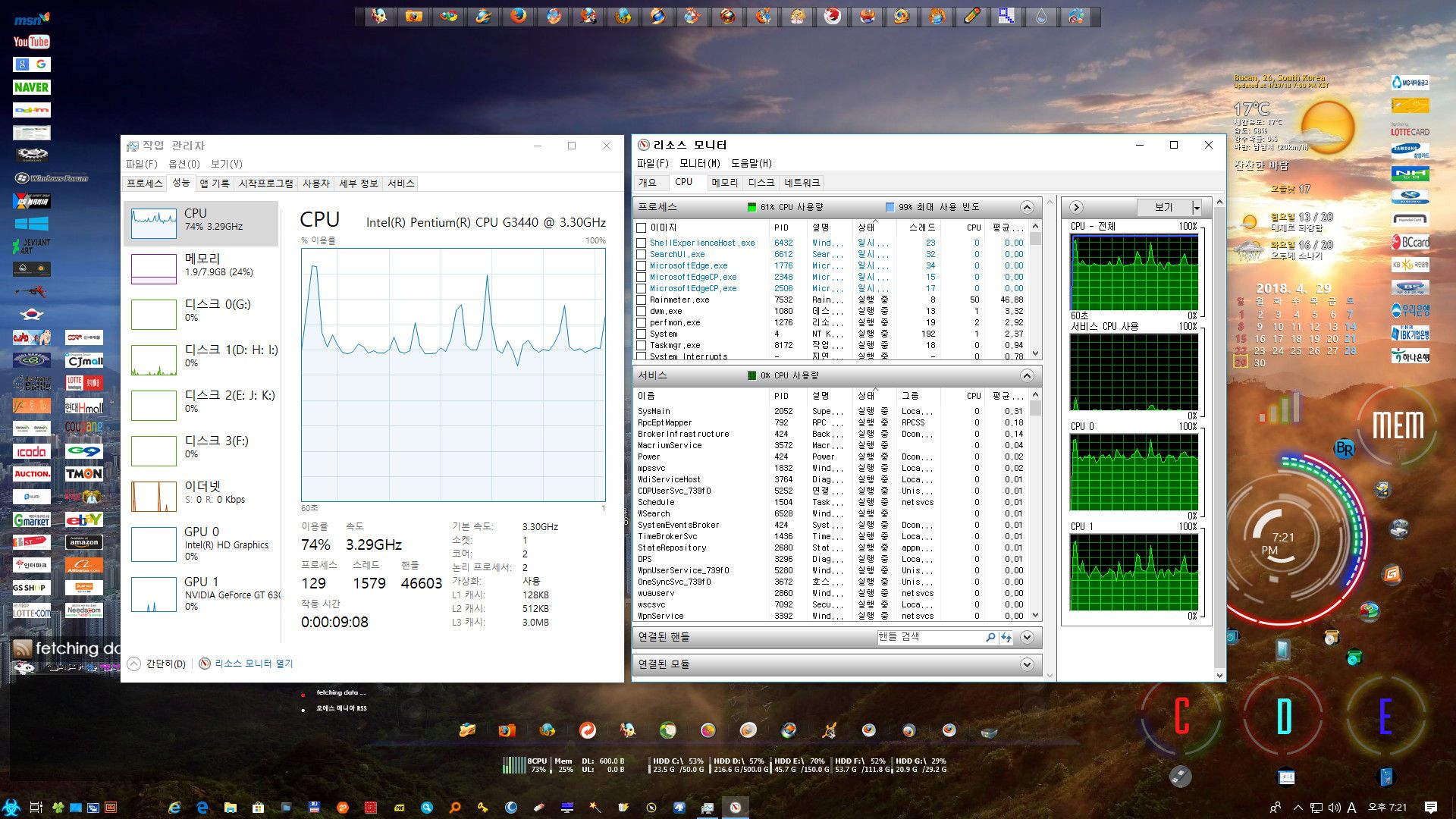
Task: Tick the Rainmeter.exe checkbox
Action: tap(642, 300)
